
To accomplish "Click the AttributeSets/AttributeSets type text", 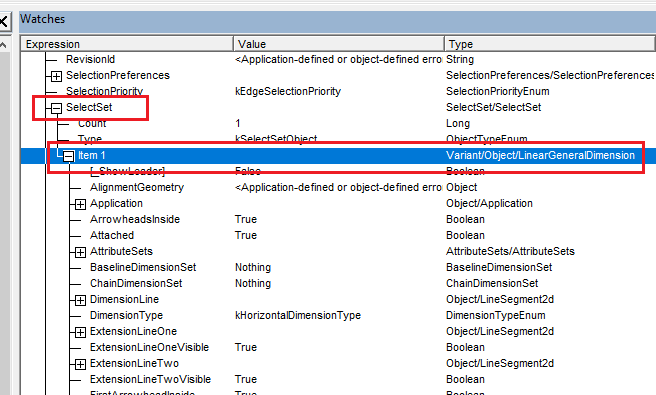I will [510, 251].
